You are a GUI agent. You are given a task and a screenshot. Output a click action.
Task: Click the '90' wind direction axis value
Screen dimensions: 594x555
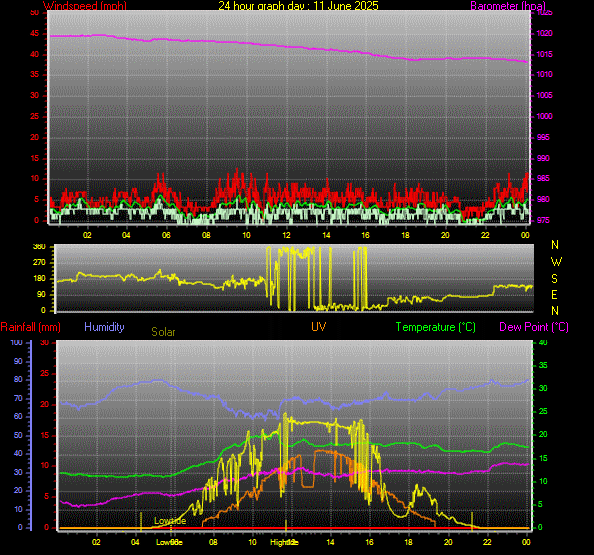click(41, 294)
